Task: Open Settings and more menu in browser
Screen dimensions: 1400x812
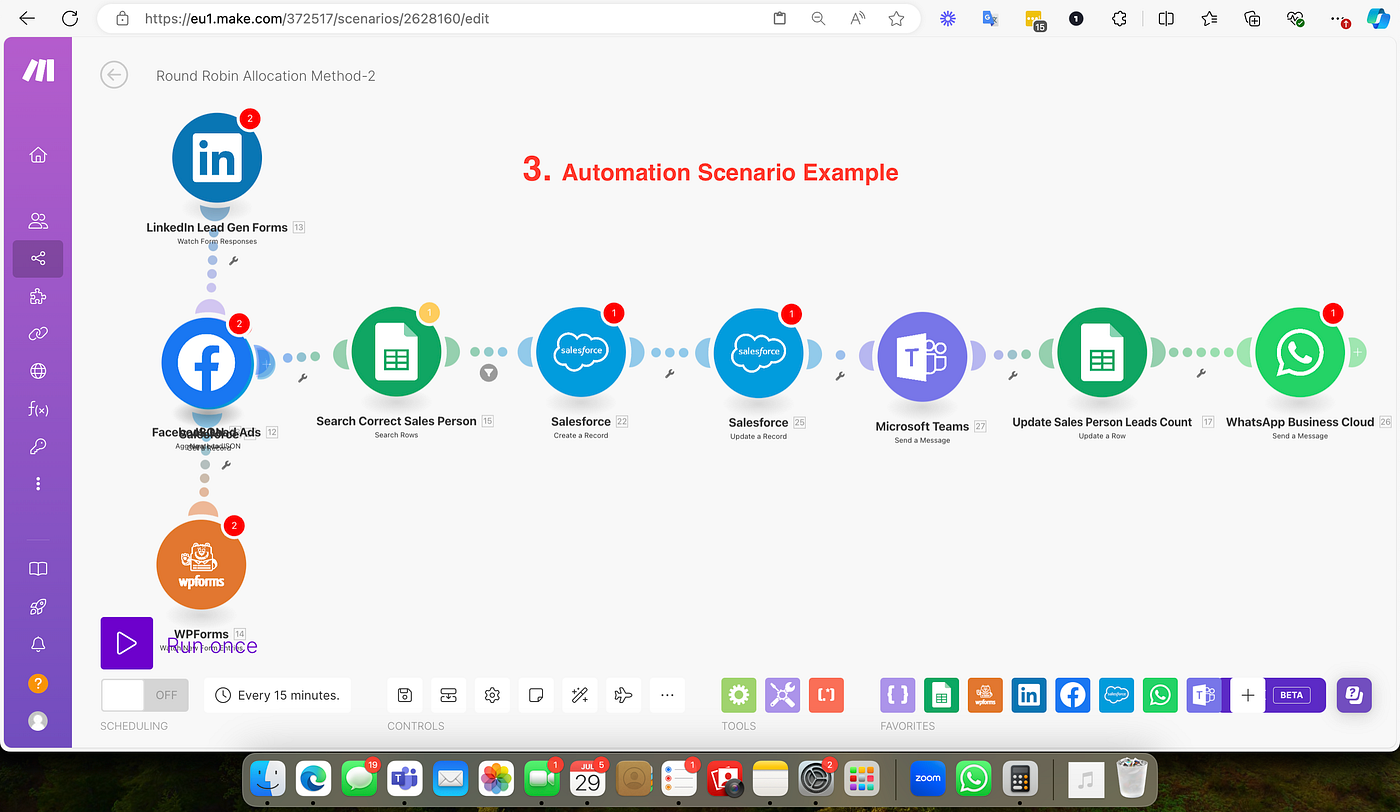Action: (x=1340, y=18)
